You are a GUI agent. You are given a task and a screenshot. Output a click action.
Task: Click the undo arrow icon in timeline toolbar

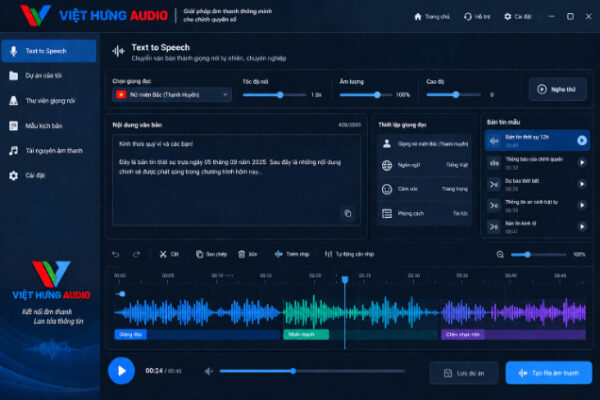click(x=116, y=254)
